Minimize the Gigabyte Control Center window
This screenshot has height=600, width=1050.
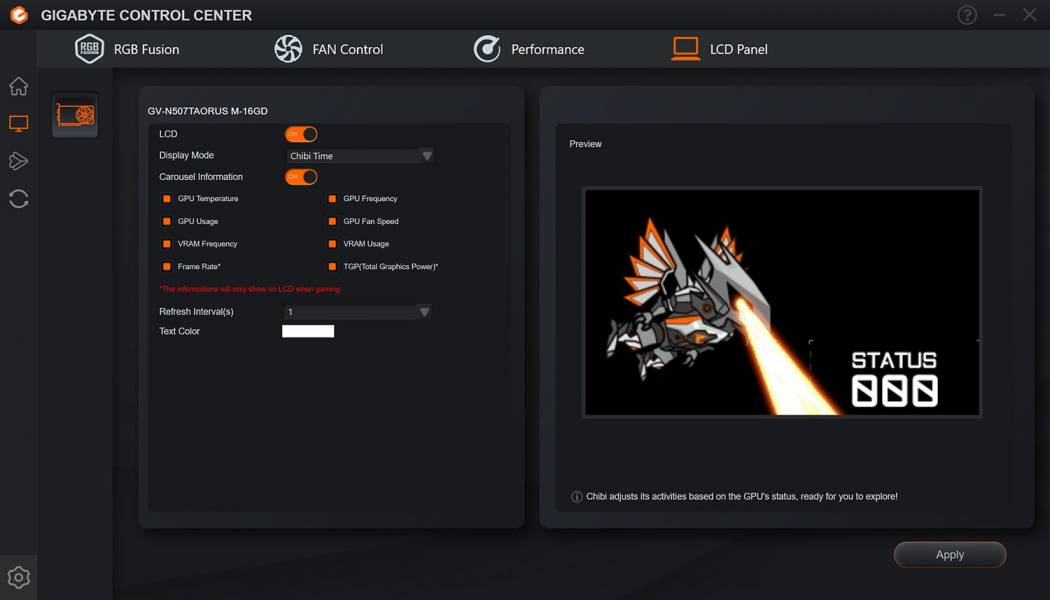point(999,15)
